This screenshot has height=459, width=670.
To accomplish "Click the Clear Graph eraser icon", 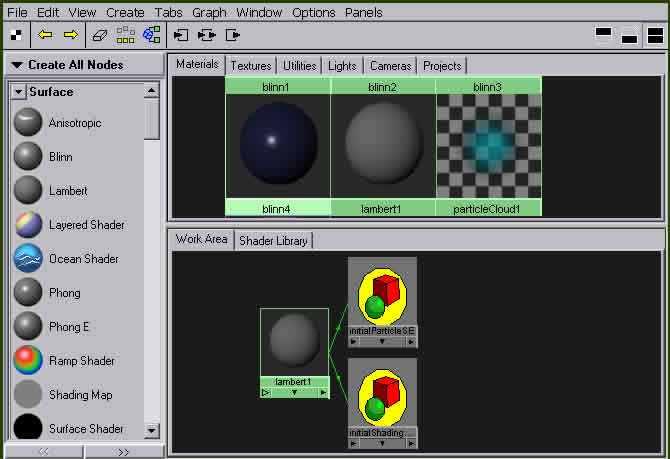I will 98,35.
